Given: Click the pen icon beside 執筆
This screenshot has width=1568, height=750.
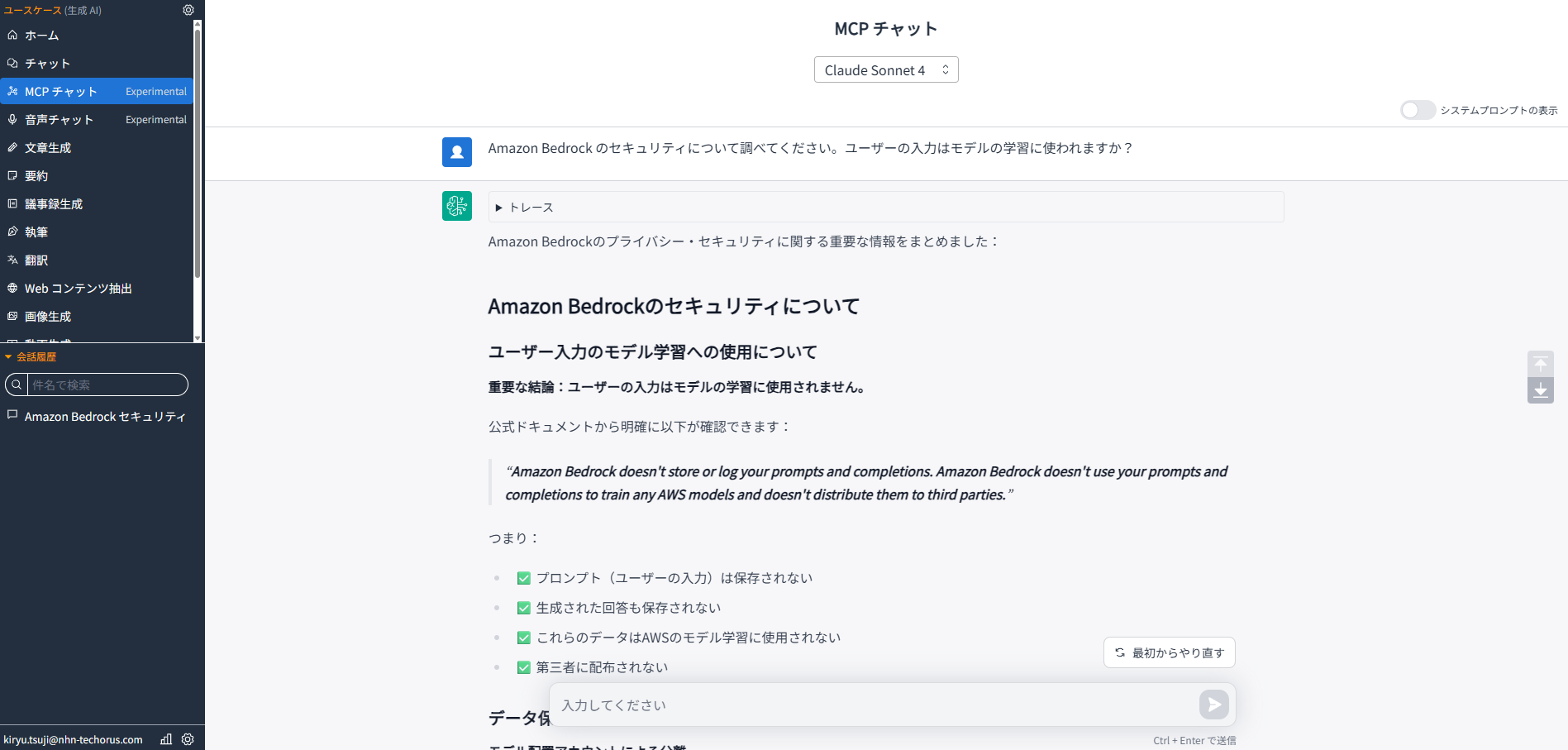Looking at the screenshot, I should [x=12, y=232].
